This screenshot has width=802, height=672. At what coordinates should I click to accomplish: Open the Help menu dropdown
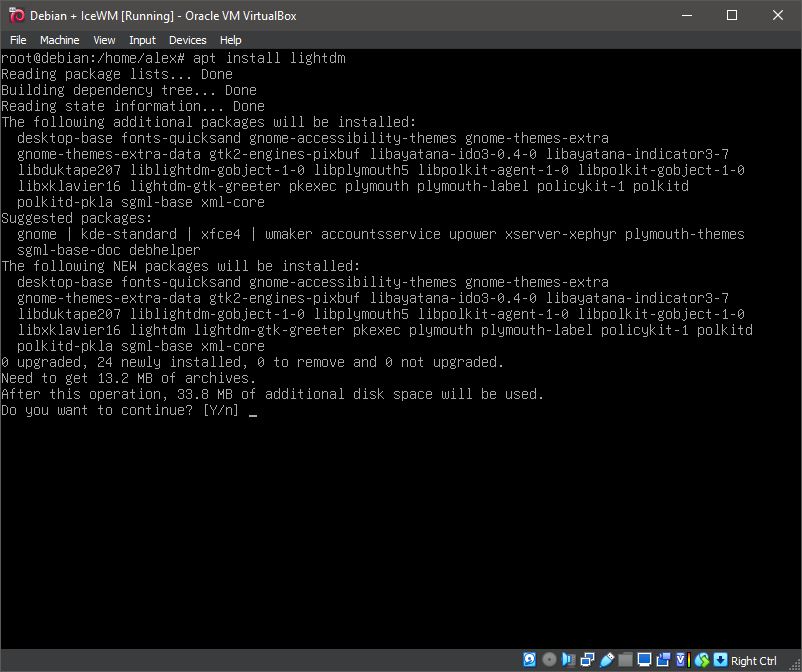230,40
